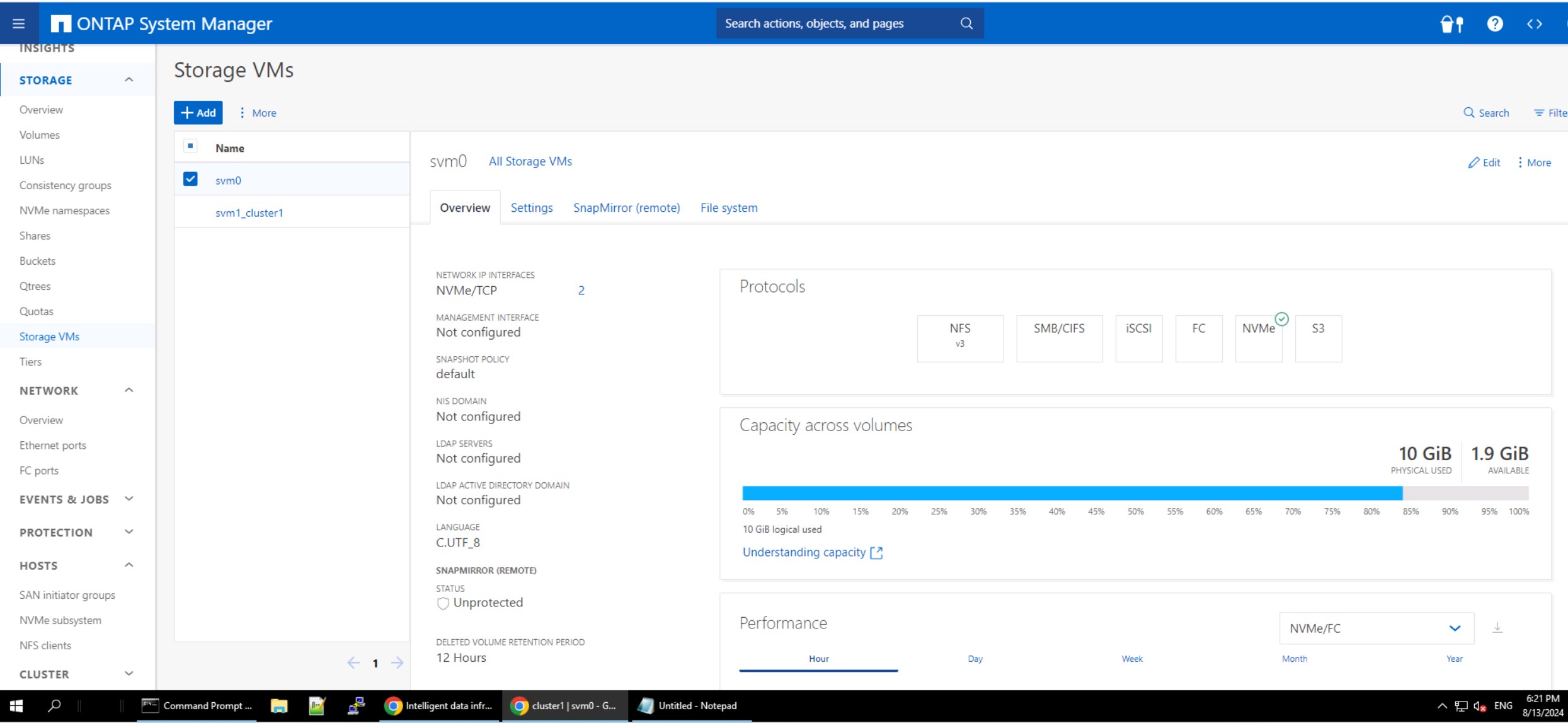1568x723 pixels.
Task: Click the Edit pencil for svm0
Action: pyautogui.click(x=1484, y=163)
